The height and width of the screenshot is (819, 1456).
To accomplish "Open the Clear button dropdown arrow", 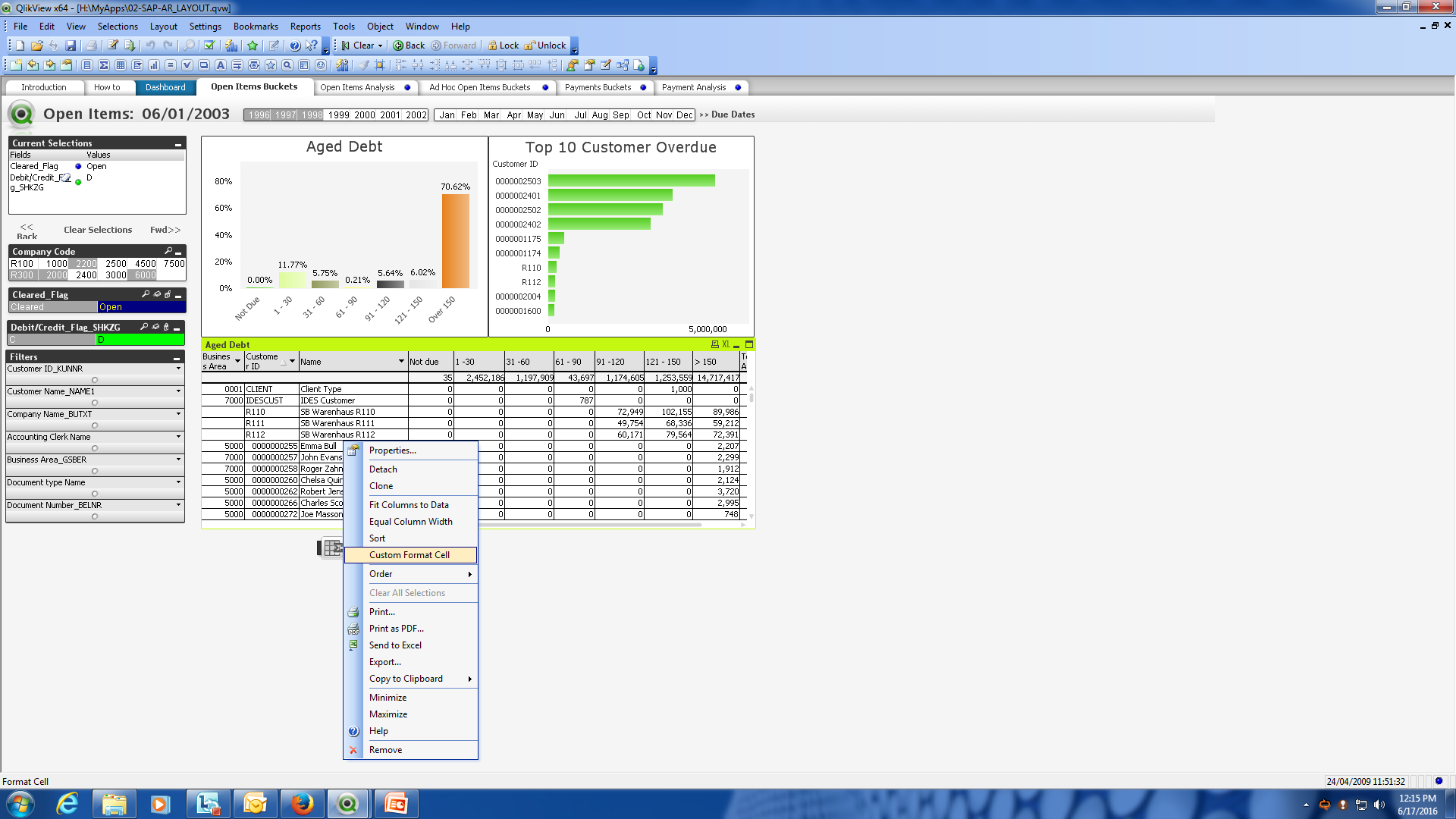I will [x=381, y=45].
